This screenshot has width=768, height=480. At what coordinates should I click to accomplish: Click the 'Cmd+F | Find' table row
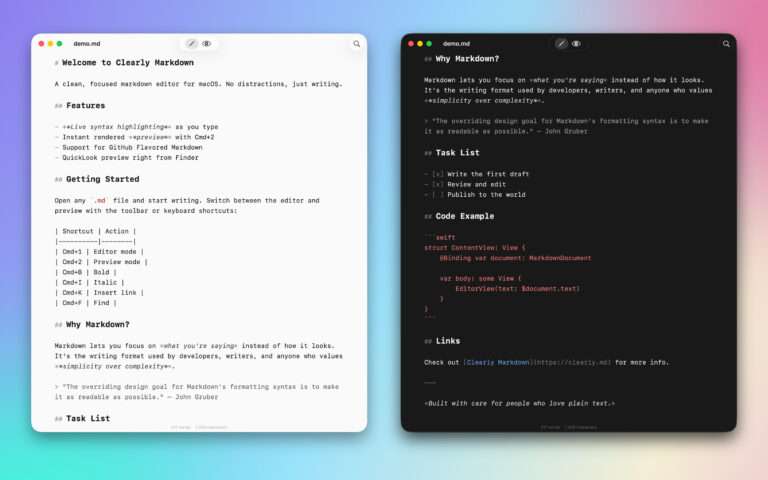pyautogui.click(x=86, y=303)
